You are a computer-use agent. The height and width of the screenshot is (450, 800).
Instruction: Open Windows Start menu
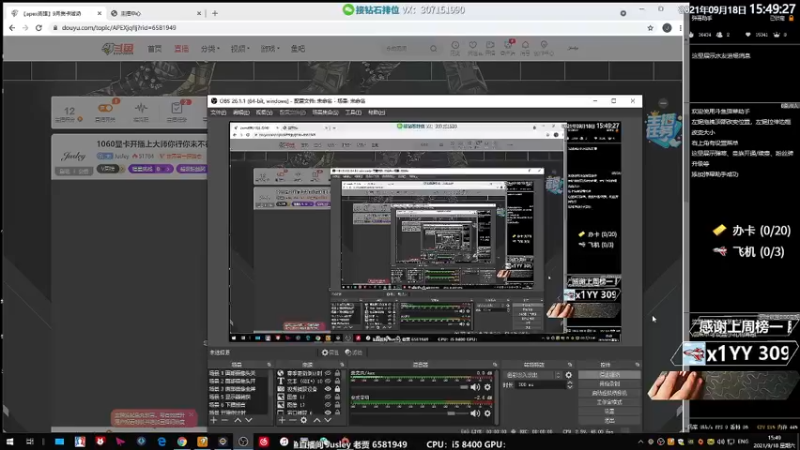coord(10,442)
